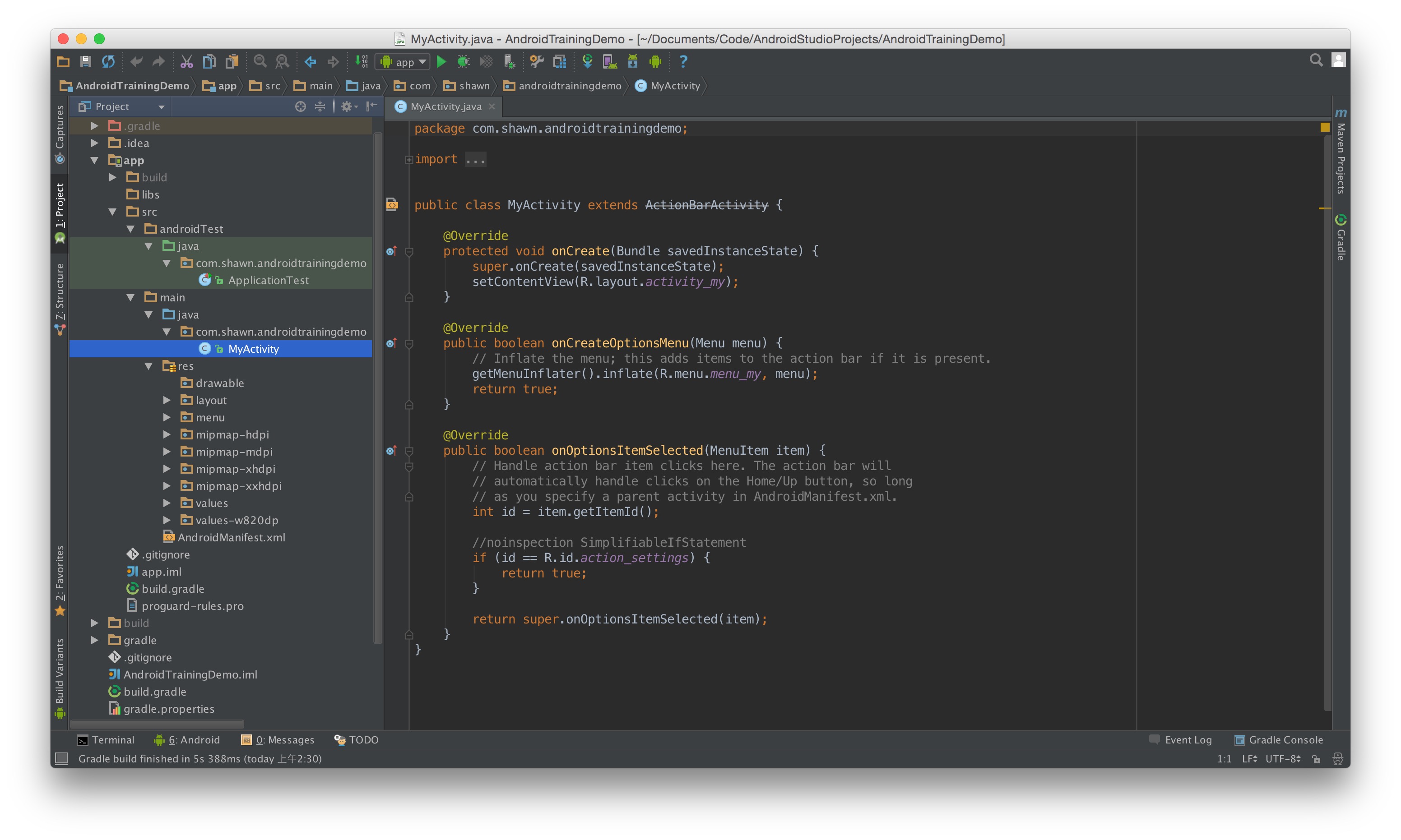This screenshot has width=1401, height=840.
Task: Paste with the clipboard icon
Action: (x=232, y=62)
